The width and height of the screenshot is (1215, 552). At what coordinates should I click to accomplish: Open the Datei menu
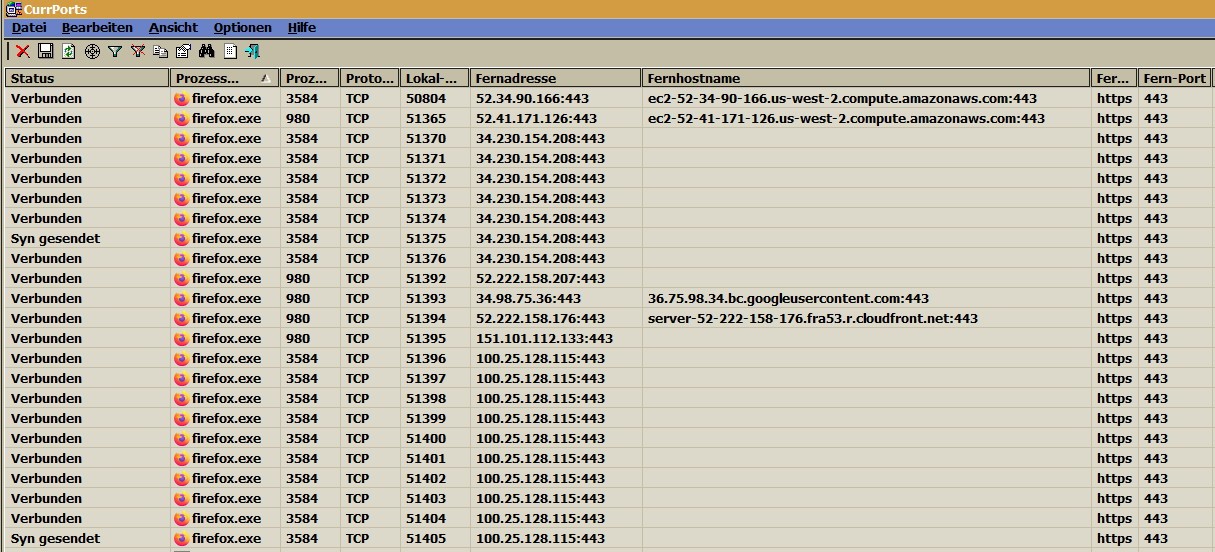pyautogui.click(x=29, y=28)
